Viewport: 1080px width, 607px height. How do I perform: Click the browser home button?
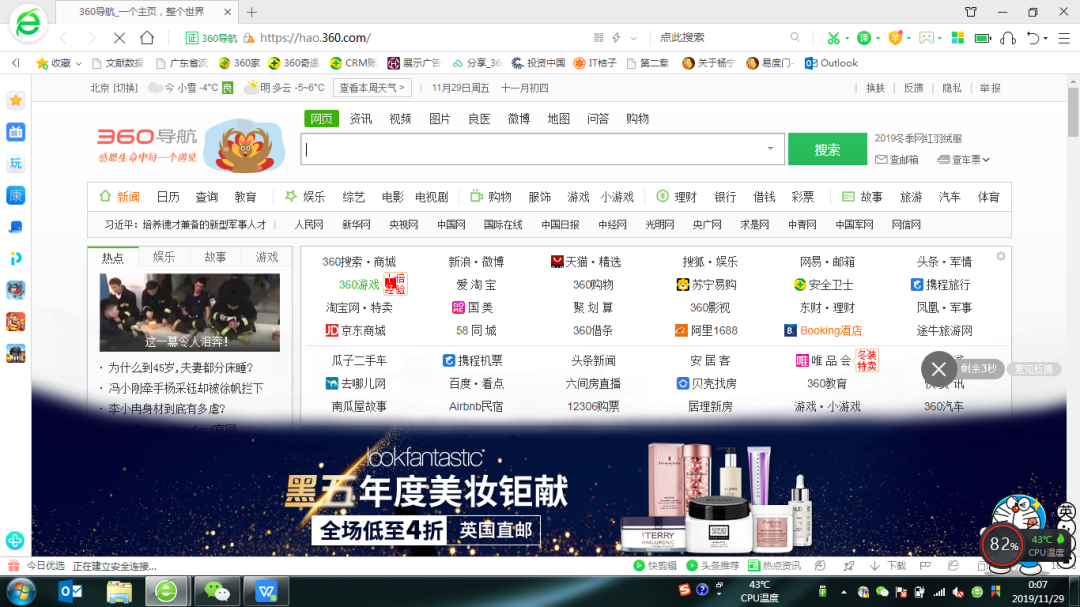pyautogui.click(x=147, y=37)
